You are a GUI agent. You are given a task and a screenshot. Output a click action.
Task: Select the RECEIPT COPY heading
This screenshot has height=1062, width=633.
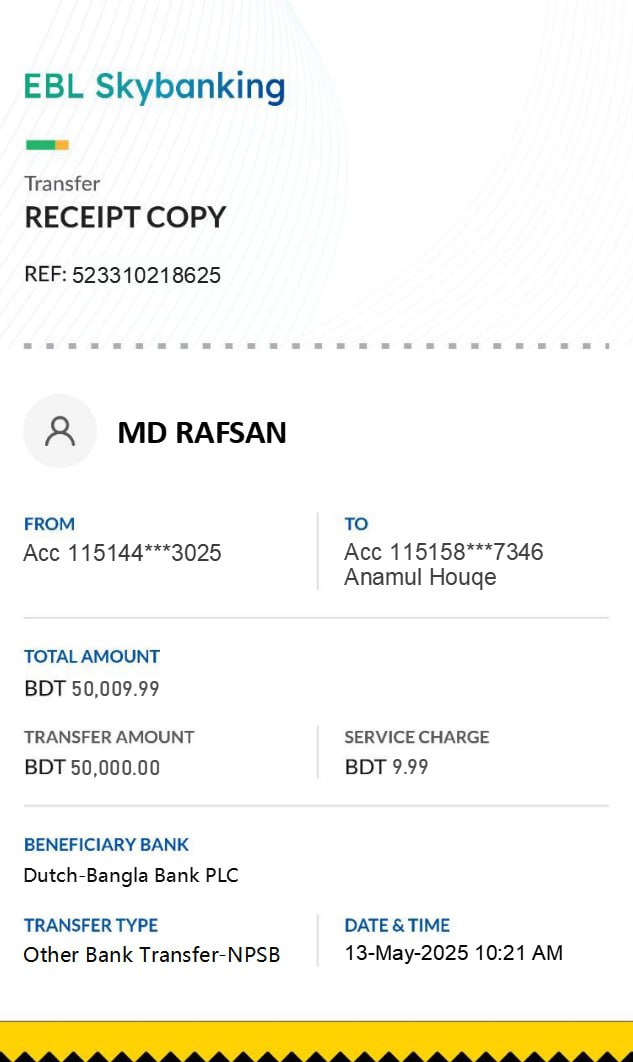[x=125, y=217]
